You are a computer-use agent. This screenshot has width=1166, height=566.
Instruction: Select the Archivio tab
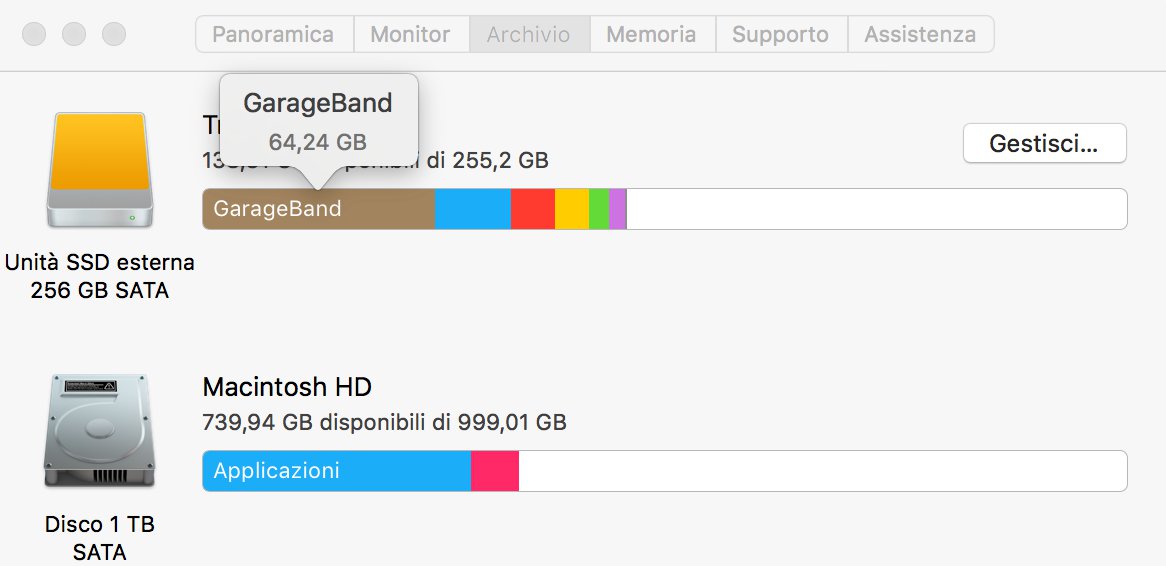529,34
